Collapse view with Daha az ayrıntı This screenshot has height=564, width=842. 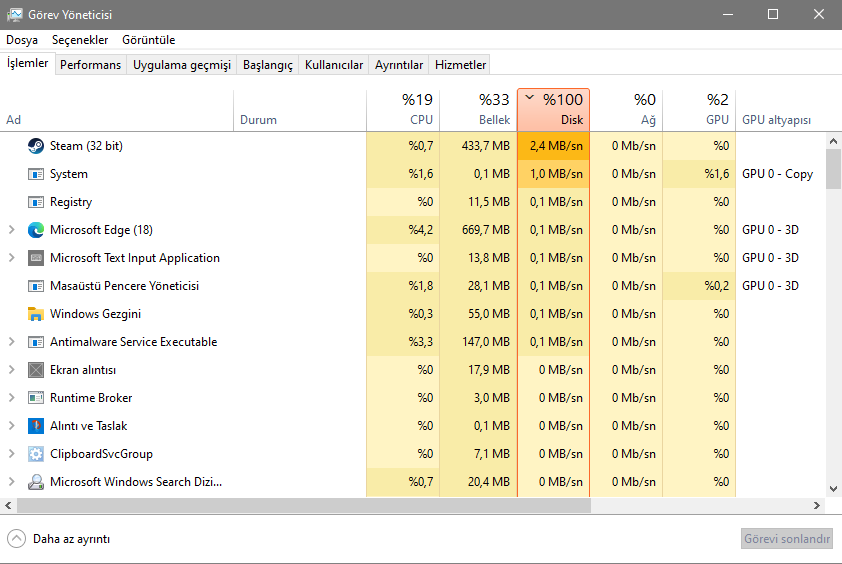click(60, 539)
